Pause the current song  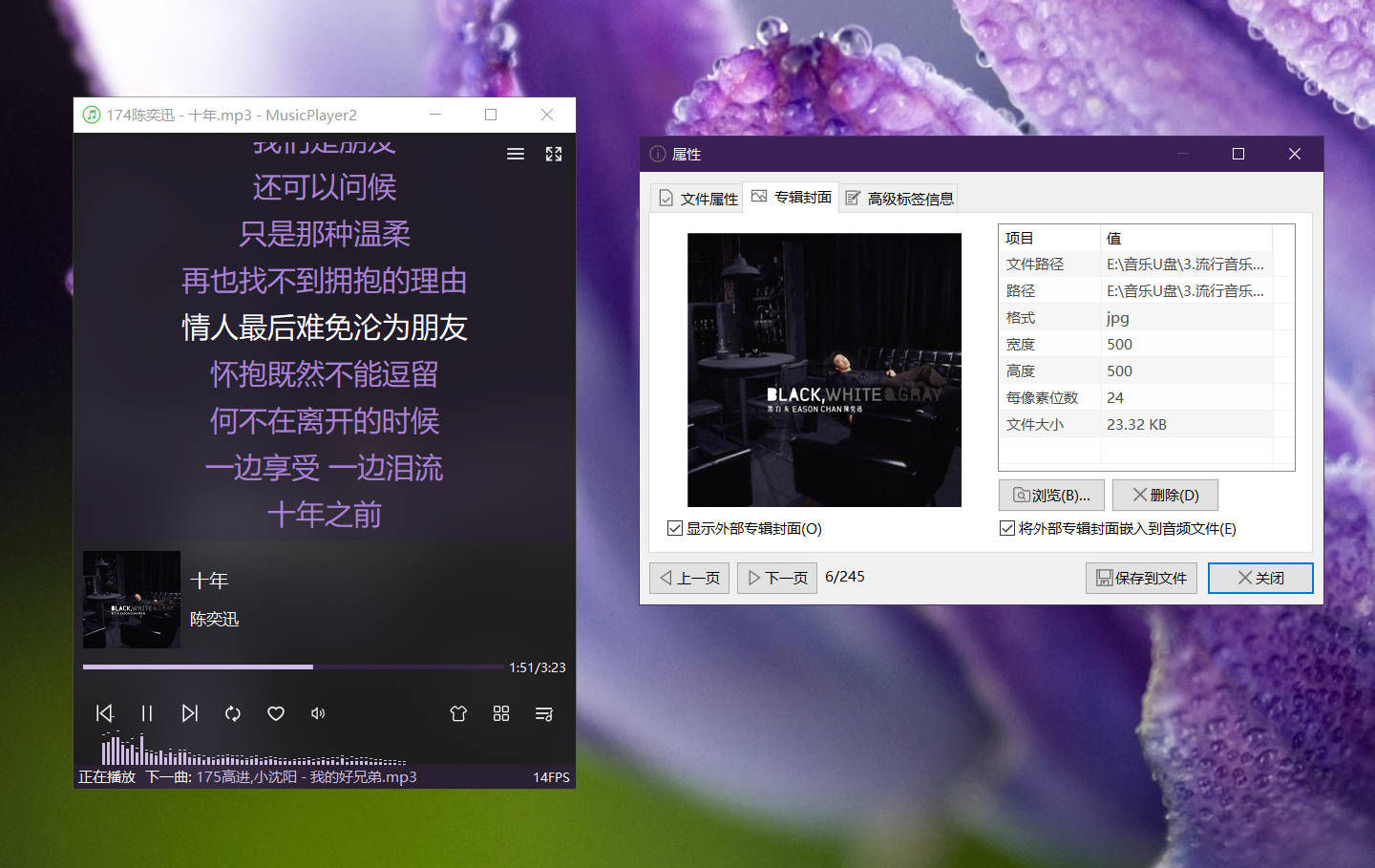pyautogui.click(x=147, y=713)
